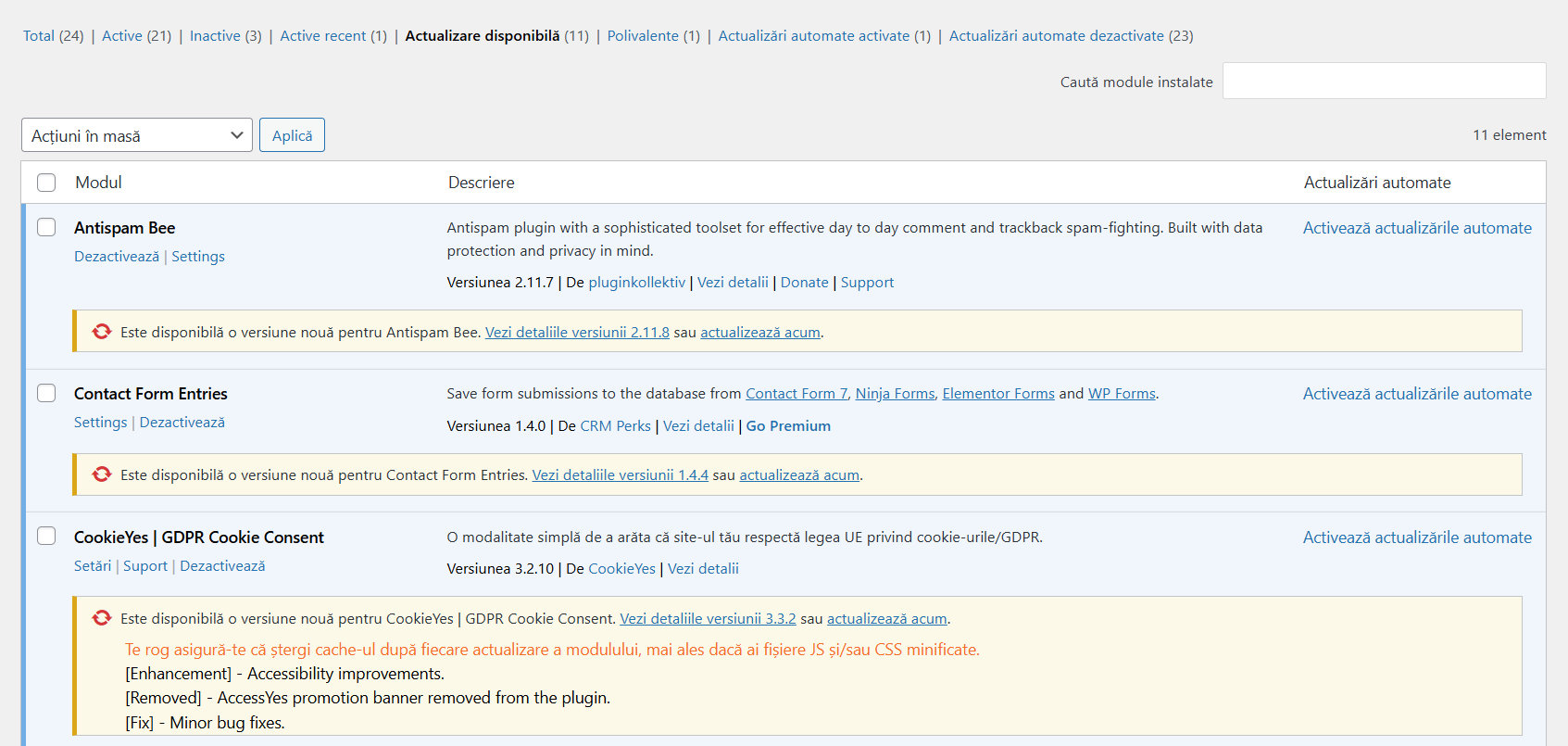Open CookieYes Setări link
Viewport: 1568px width, 746px height.
pos(93,566)
